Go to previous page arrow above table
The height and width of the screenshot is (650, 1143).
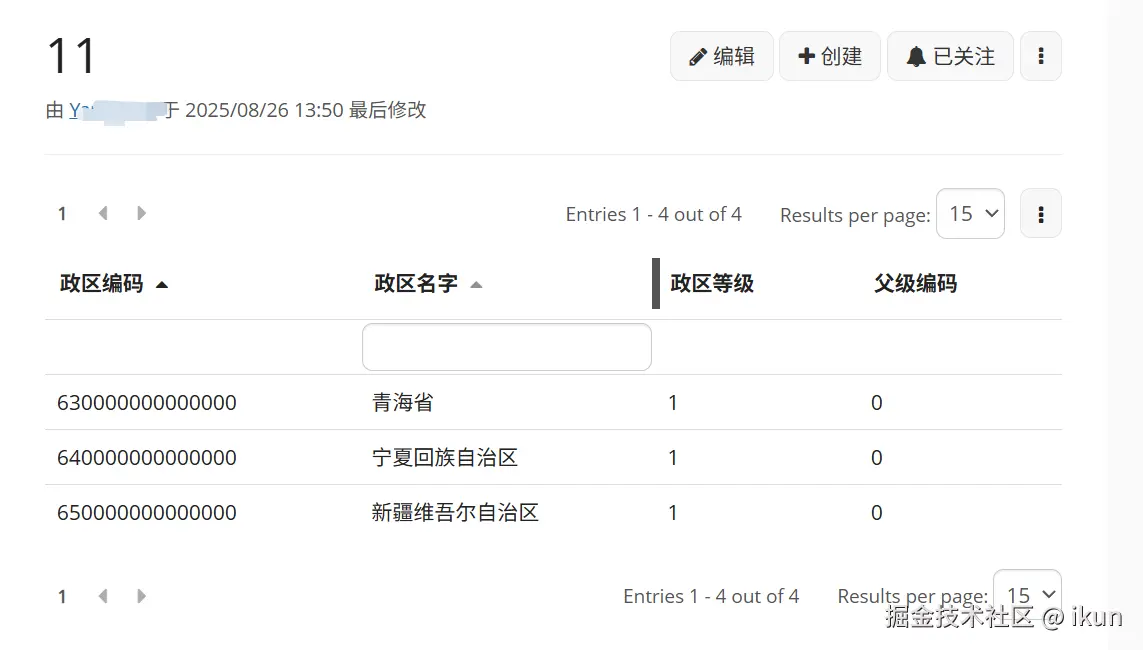pos(102,213)
